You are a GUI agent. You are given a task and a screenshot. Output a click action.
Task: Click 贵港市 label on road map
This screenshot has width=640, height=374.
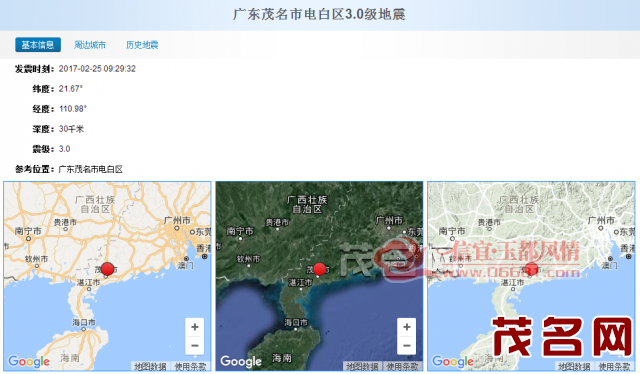pos(65,222)
